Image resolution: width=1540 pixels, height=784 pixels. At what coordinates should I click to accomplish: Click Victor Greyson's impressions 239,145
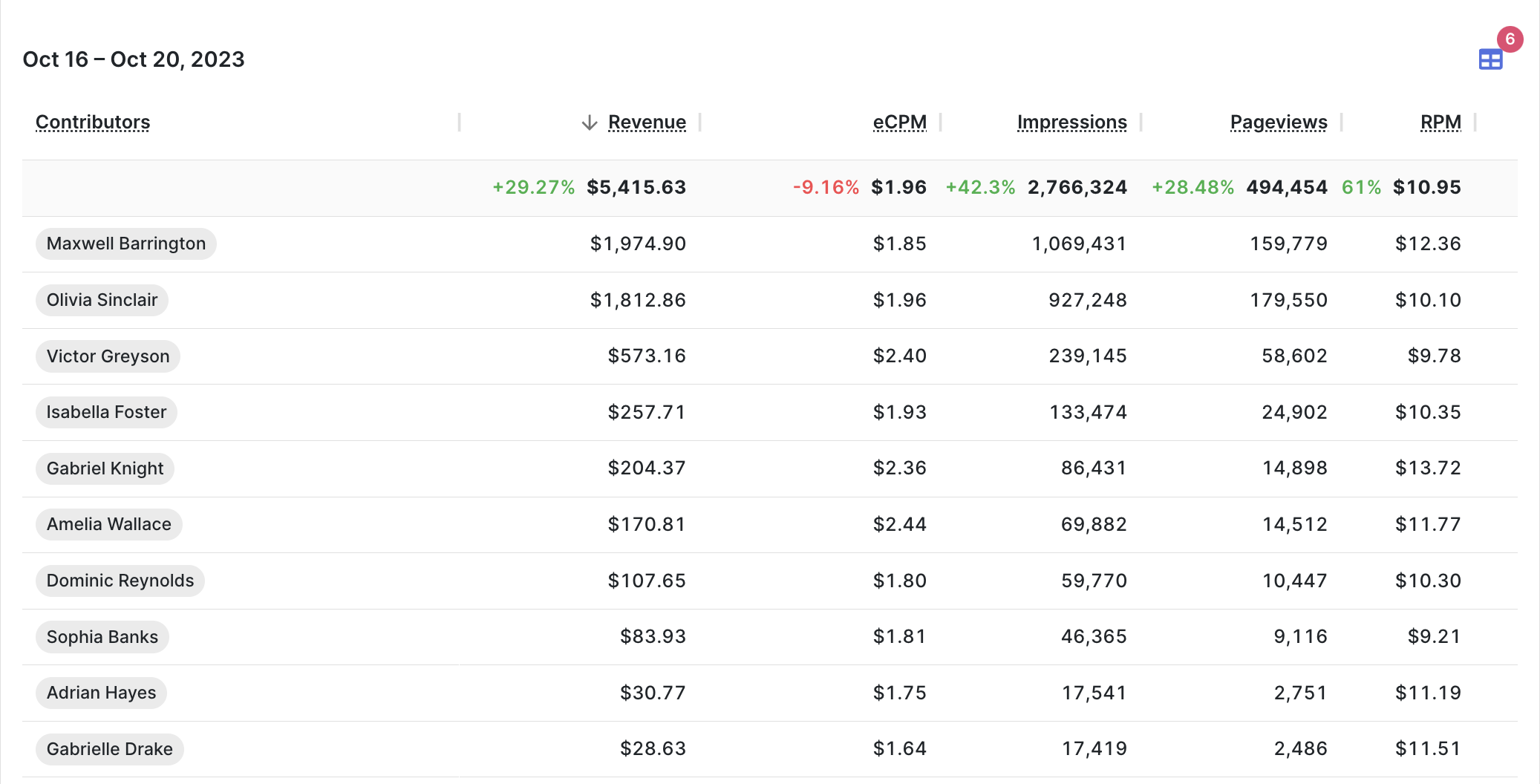1088,356
